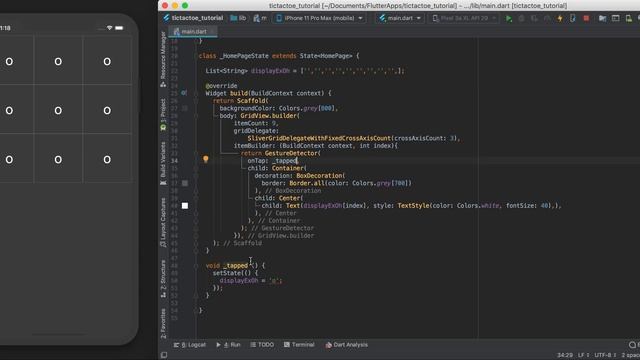The image size is (640, 360).
Task: Click the _tapped function name
Action: (x=236, y=266)
